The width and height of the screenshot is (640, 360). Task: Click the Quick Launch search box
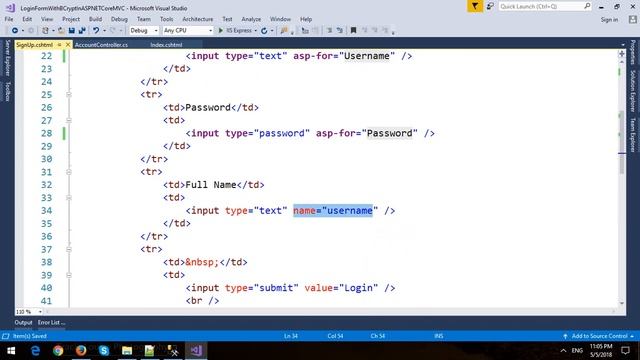tap(544, 6)
